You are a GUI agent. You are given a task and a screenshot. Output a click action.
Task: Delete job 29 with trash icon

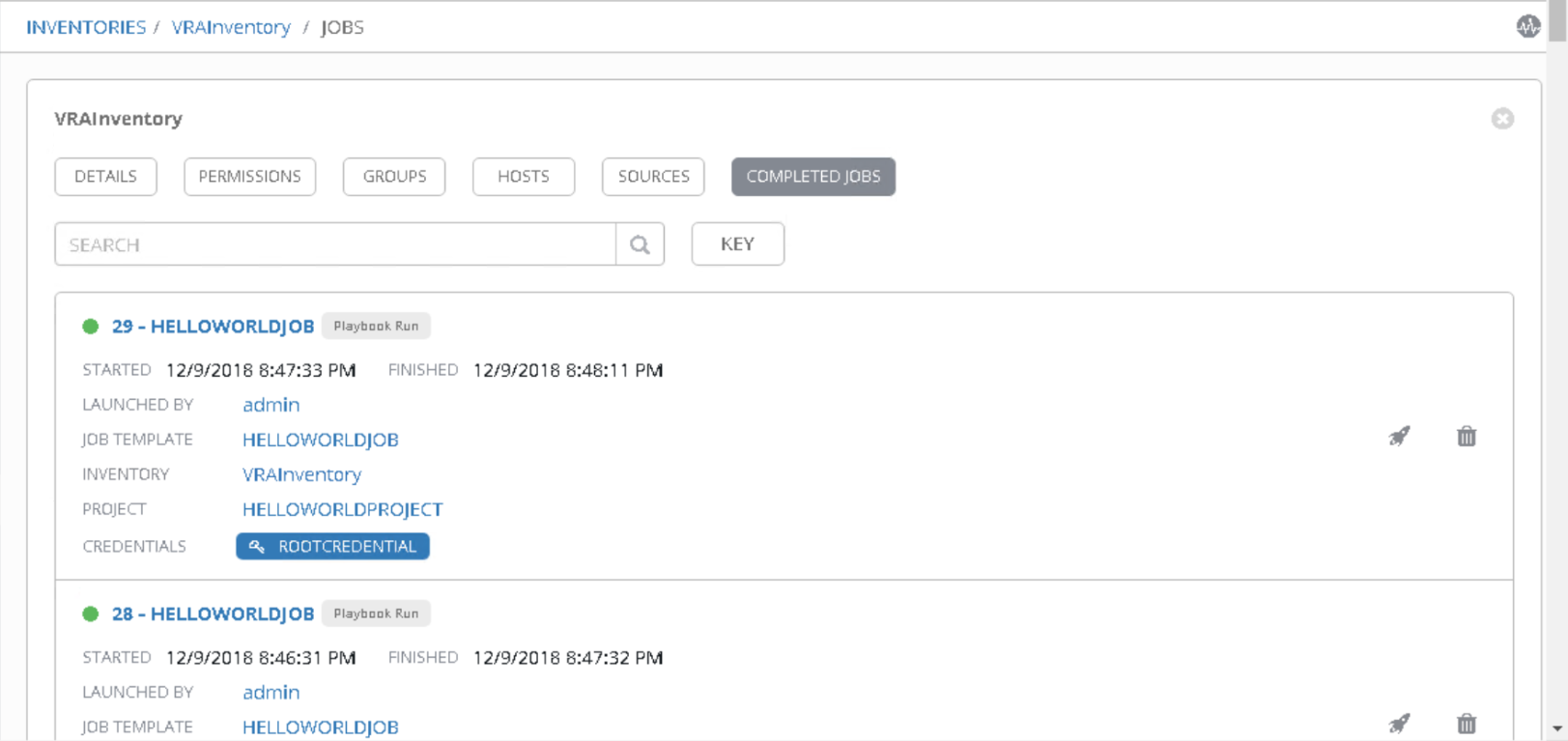(1467, 437)
